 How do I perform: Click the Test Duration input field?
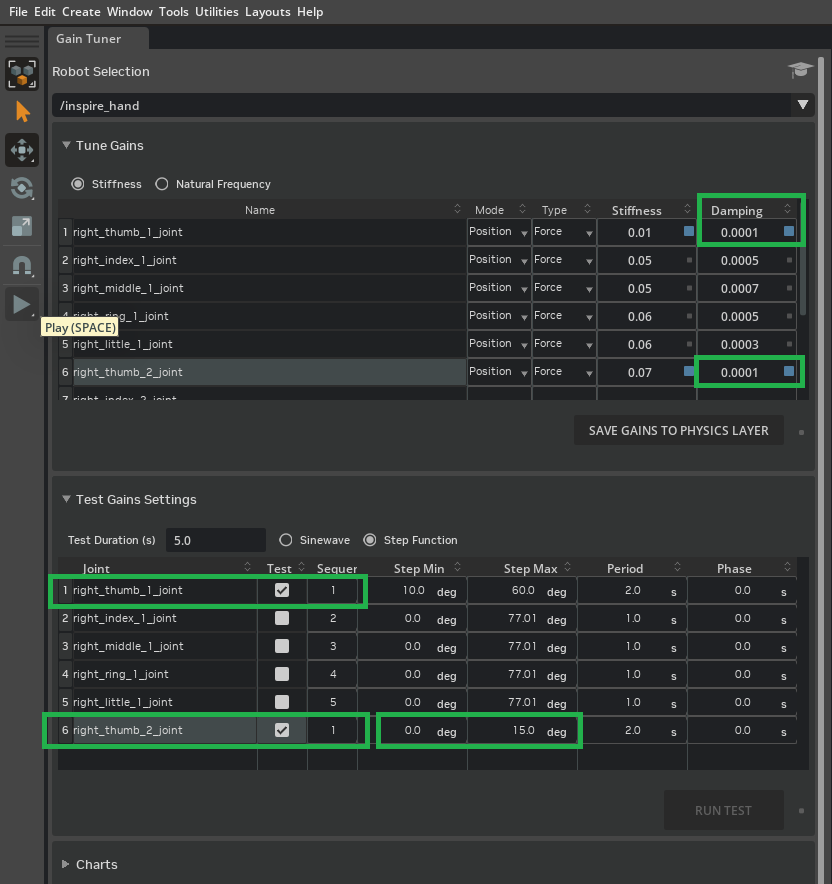tap(215, 539)
